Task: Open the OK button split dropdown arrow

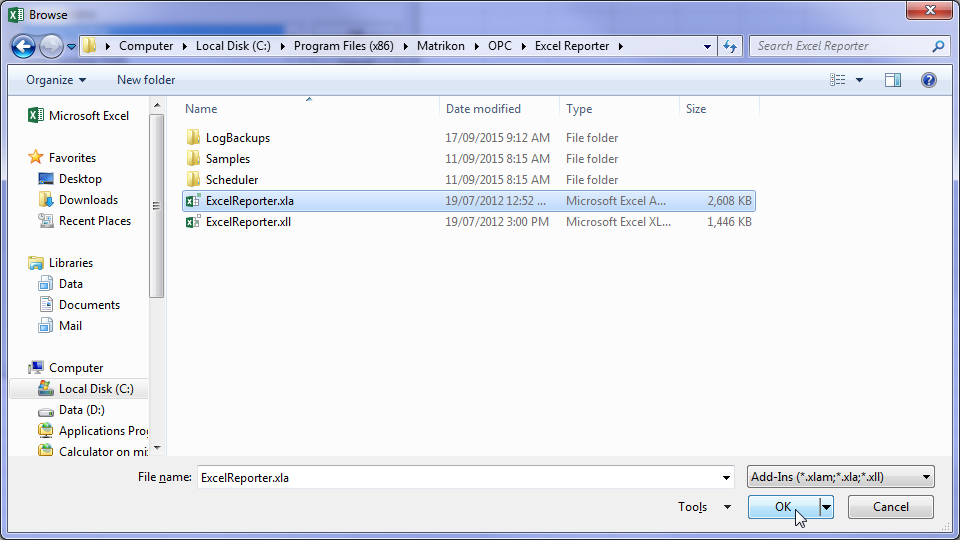Action: point(827,507)
